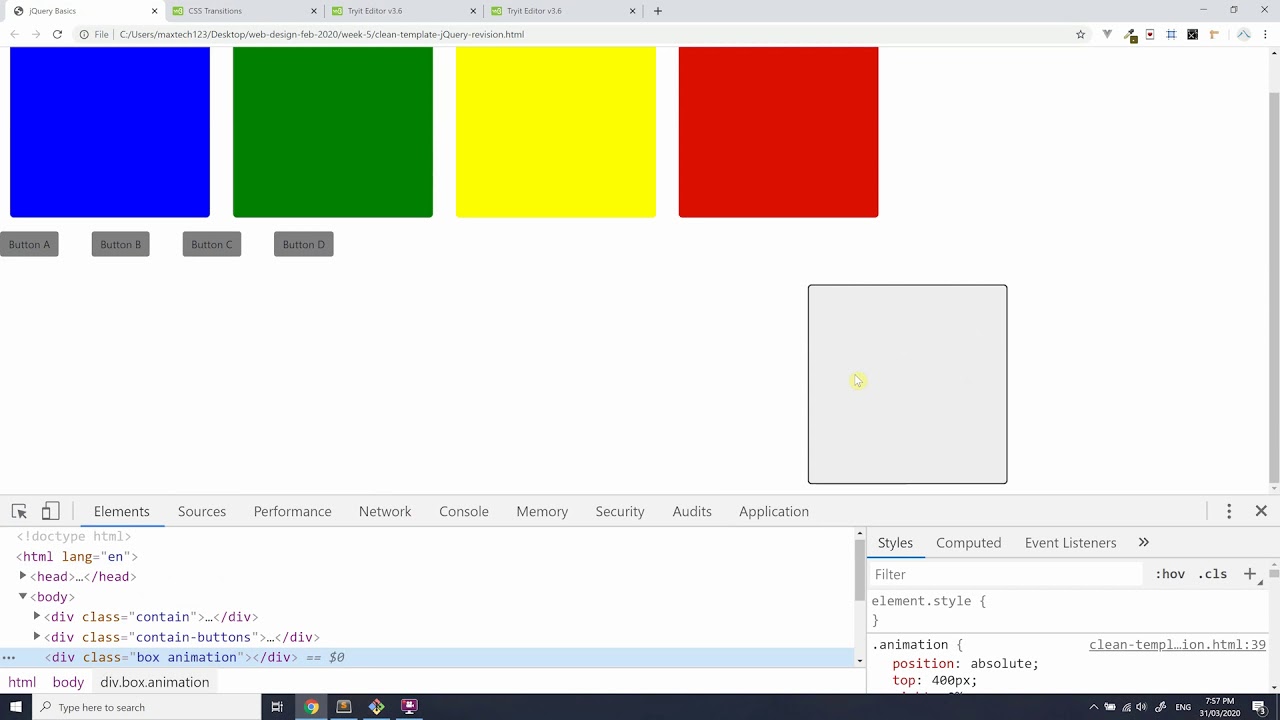The height and width of the screenshot is (720, 1280).
Task: Expand div class contain-buttons node
Action: pyautogui.click(x=37, y=637)
